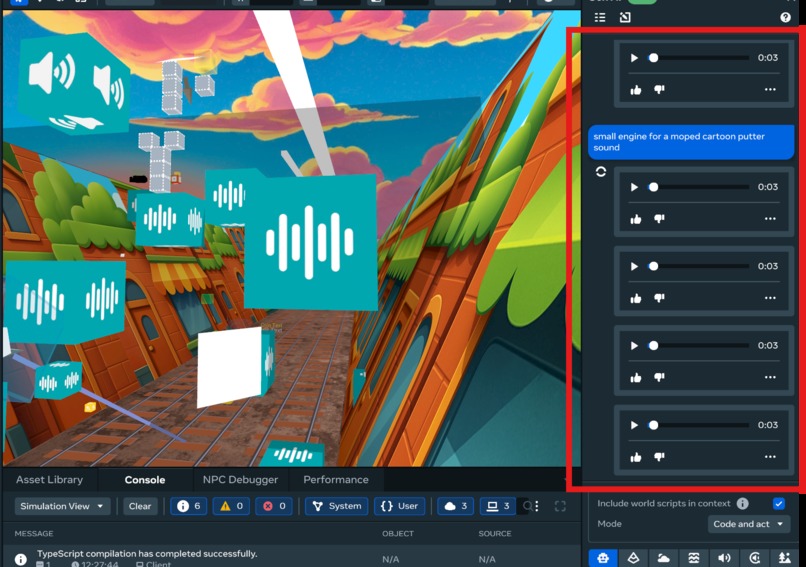Toggle the User log filter

(399, 506)
